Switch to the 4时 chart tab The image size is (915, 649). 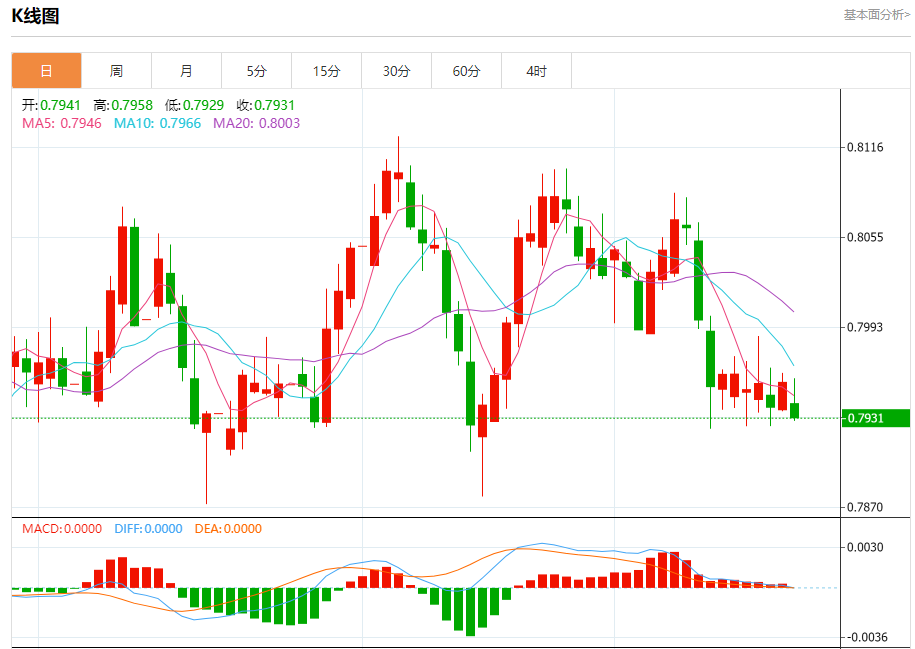pos(537,71)
